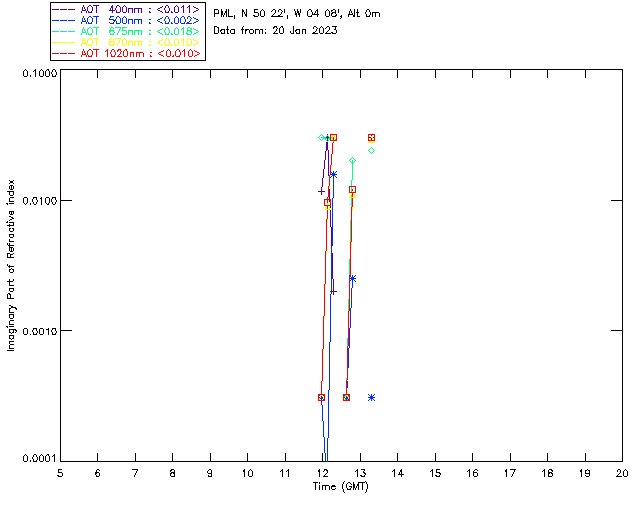
Task: Click the green diamond at top near 12 GMT
Action: (321, 138)
